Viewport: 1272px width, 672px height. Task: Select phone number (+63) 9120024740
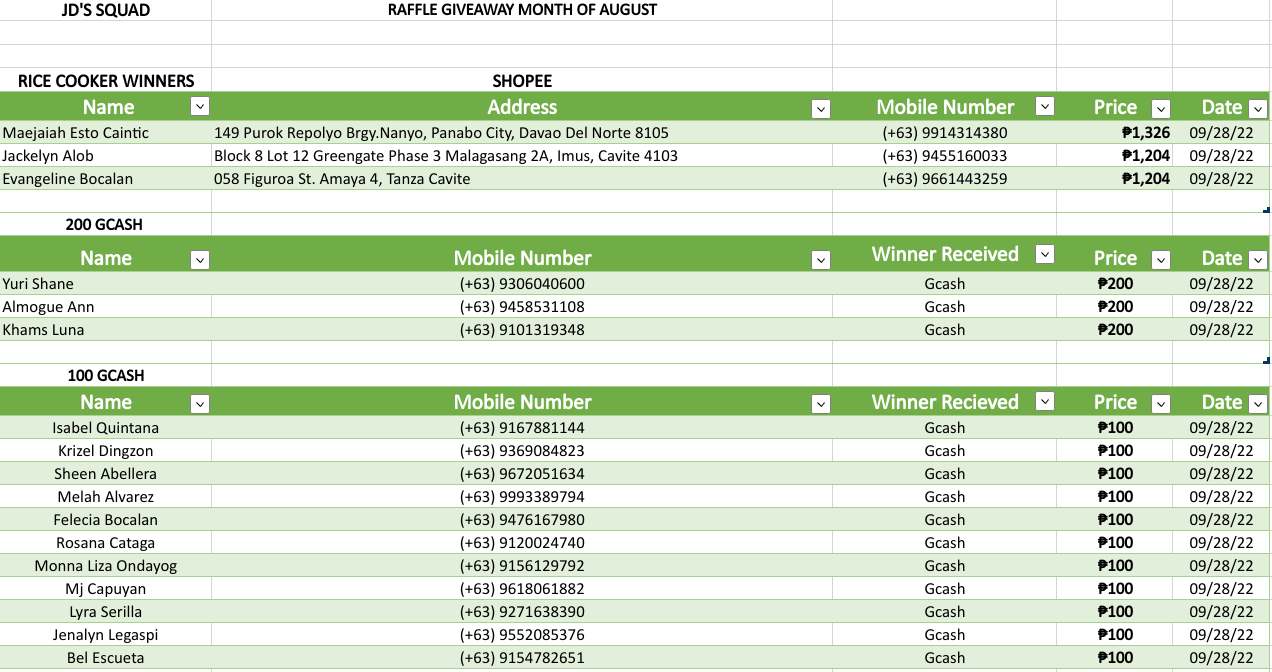pyautogui.click(x=522, y=543)
